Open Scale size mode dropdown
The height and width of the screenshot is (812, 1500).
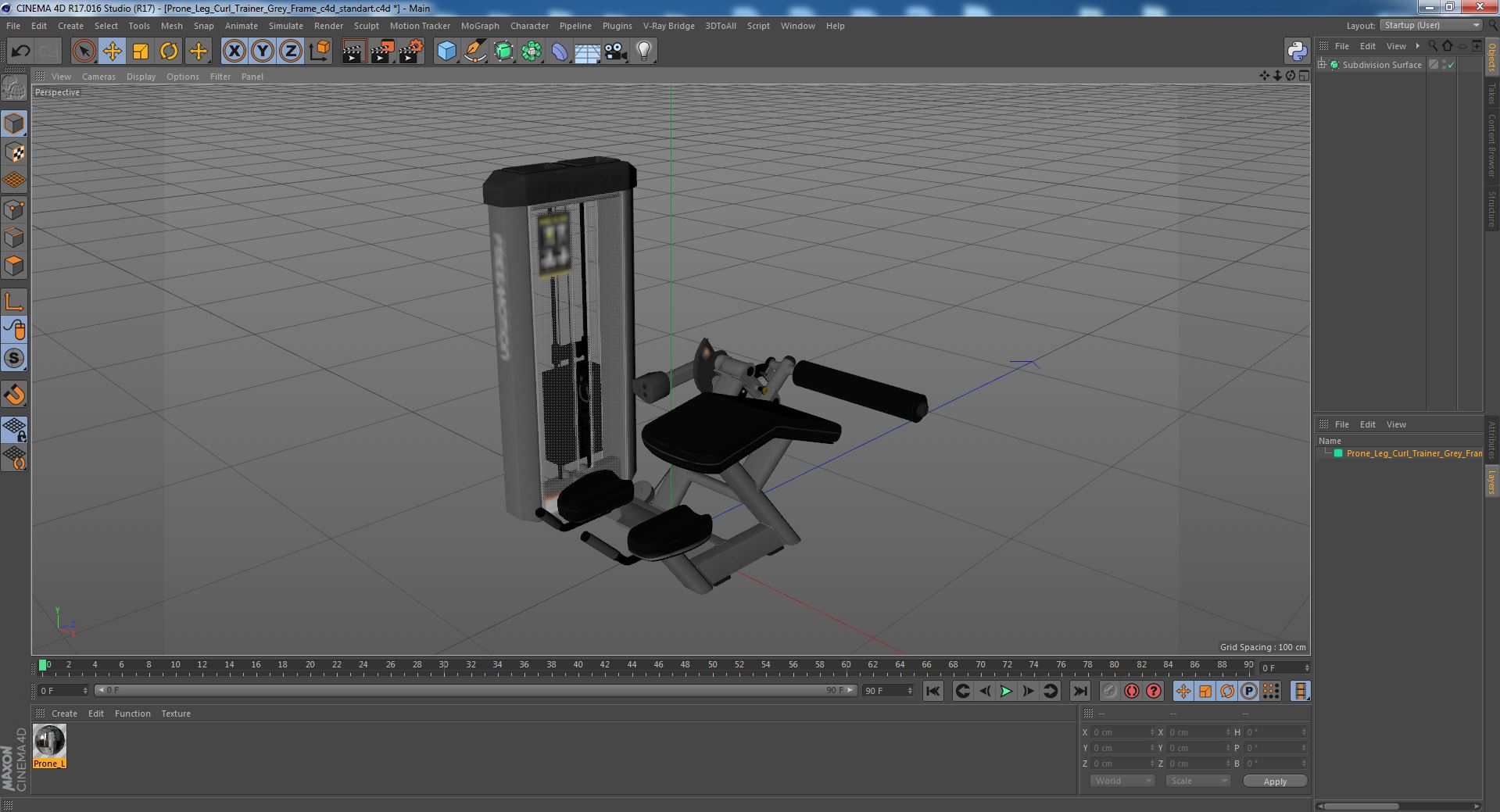pos(1197,781)
